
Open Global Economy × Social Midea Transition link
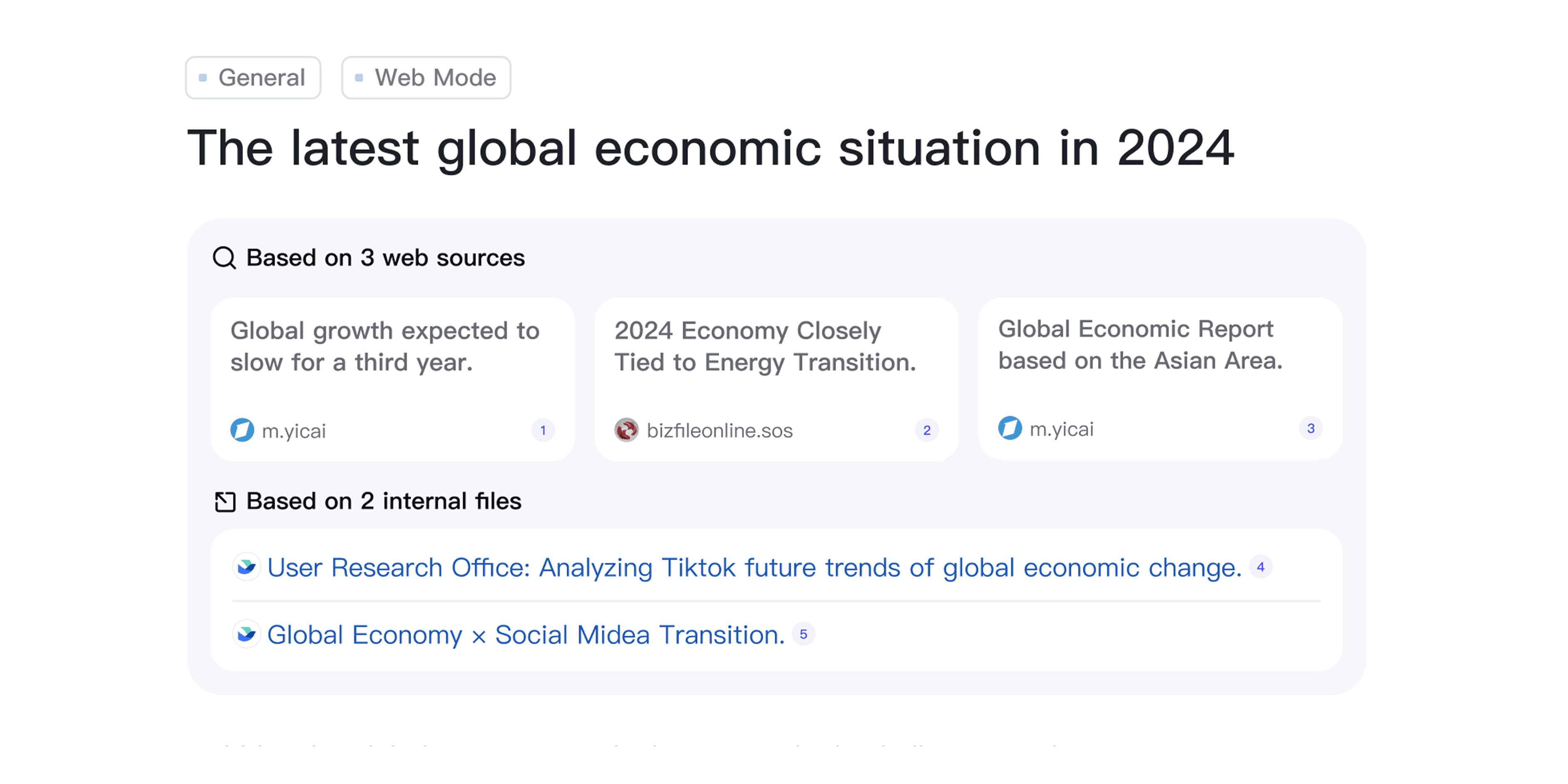coord(526,635)
